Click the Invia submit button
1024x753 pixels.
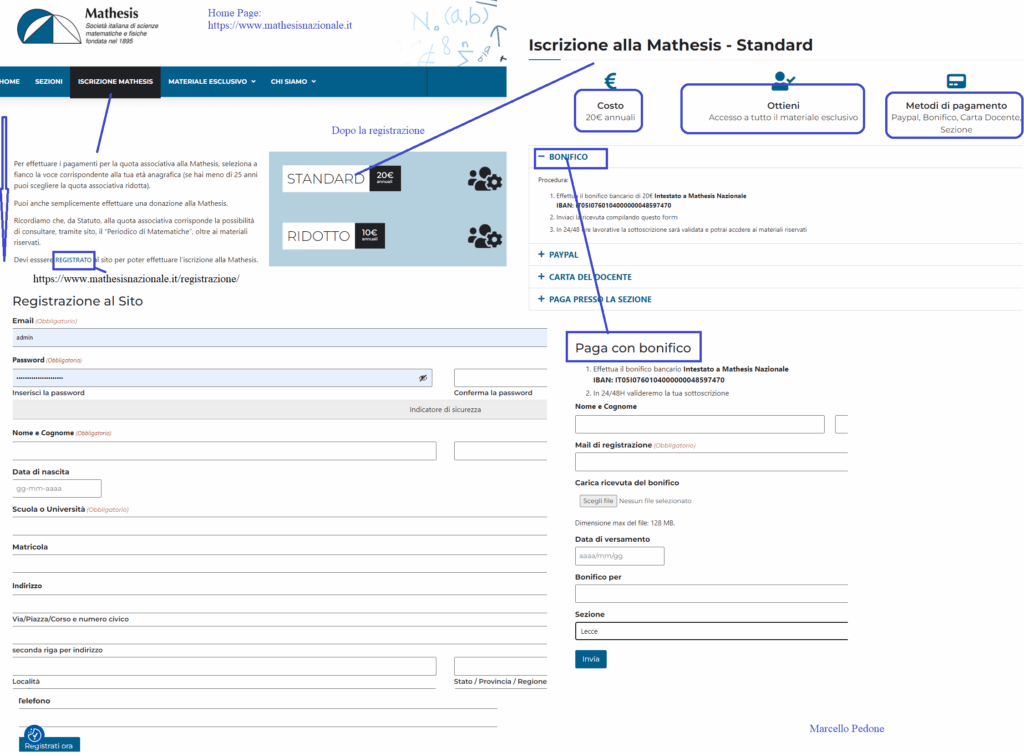pyautogui.click(x=590, y=659)
